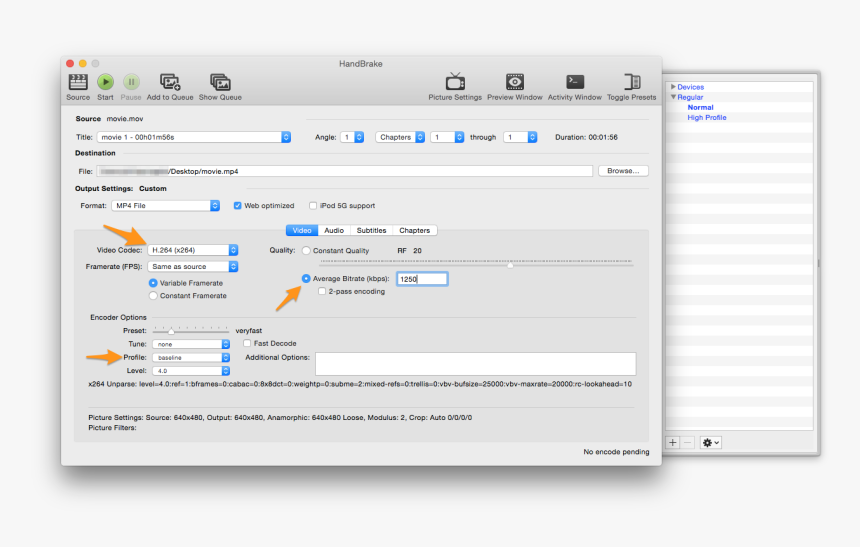The width and height of the screenshot is (860, 547).
Task: Click the plus button in presets drawer
Action: [x=673, y=442]
